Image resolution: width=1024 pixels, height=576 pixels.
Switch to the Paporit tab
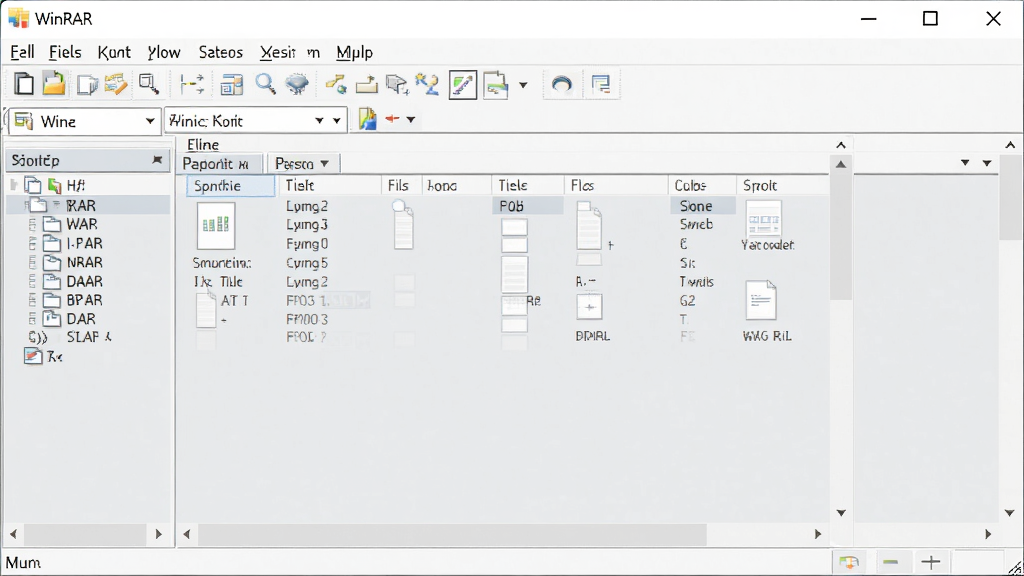pyautogui.click(x=218, y=163)
